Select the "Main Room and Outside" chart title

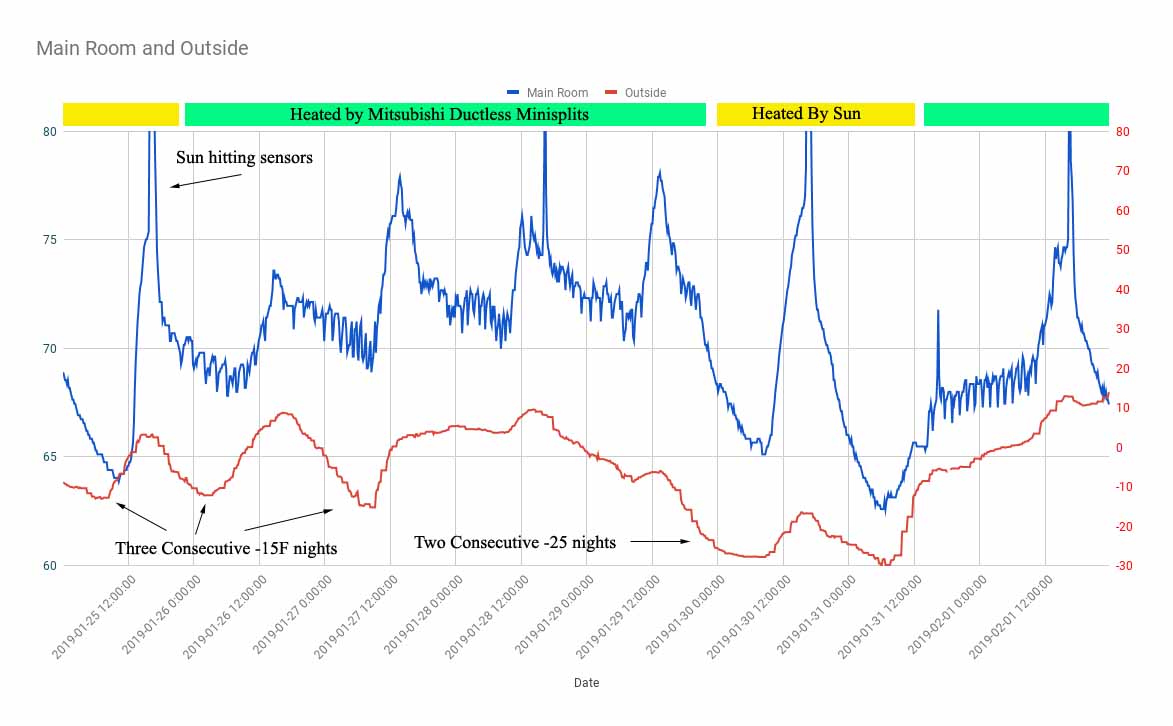[x=142, y=48]
